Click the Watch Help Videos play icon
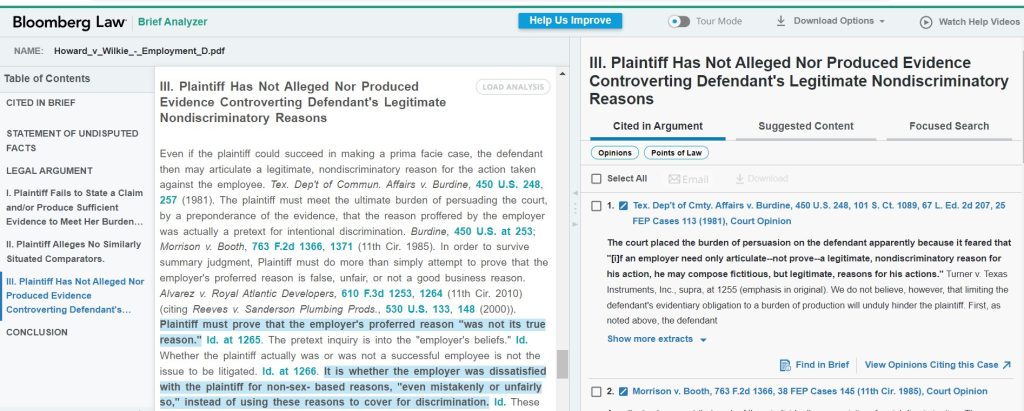The height and width of the screenshot is (411, 1024). point(926,21)
